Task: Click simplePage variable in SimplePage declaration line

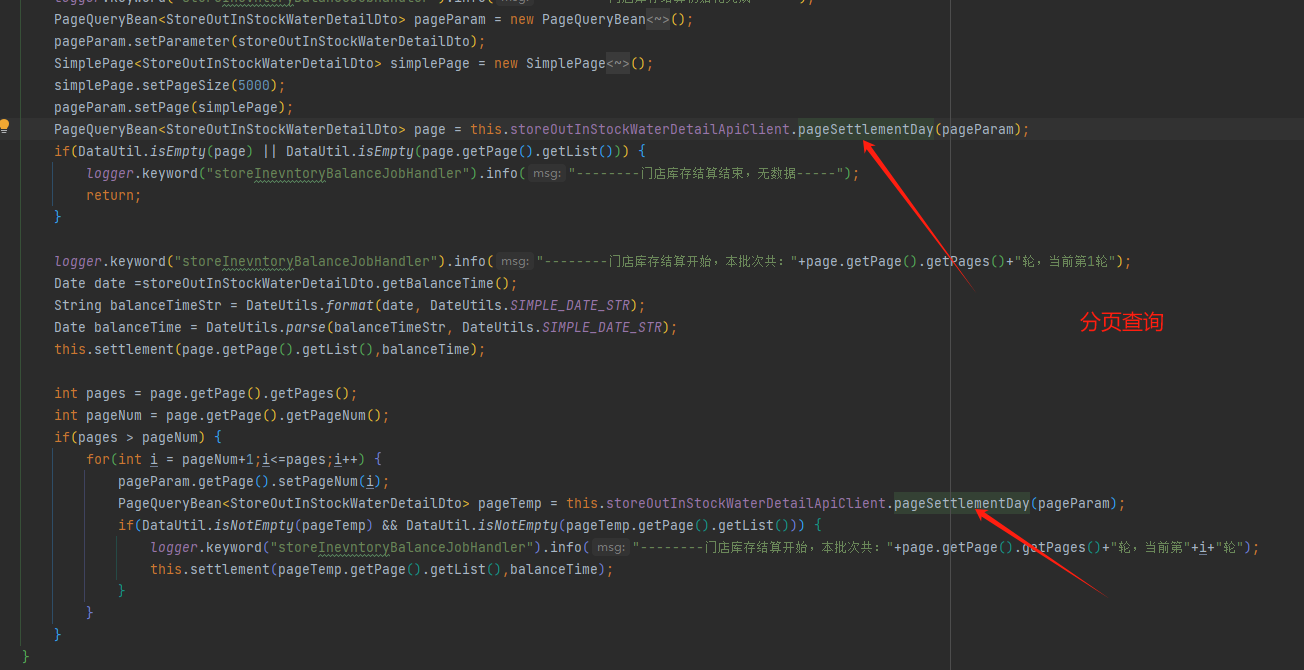Action: 429,63
